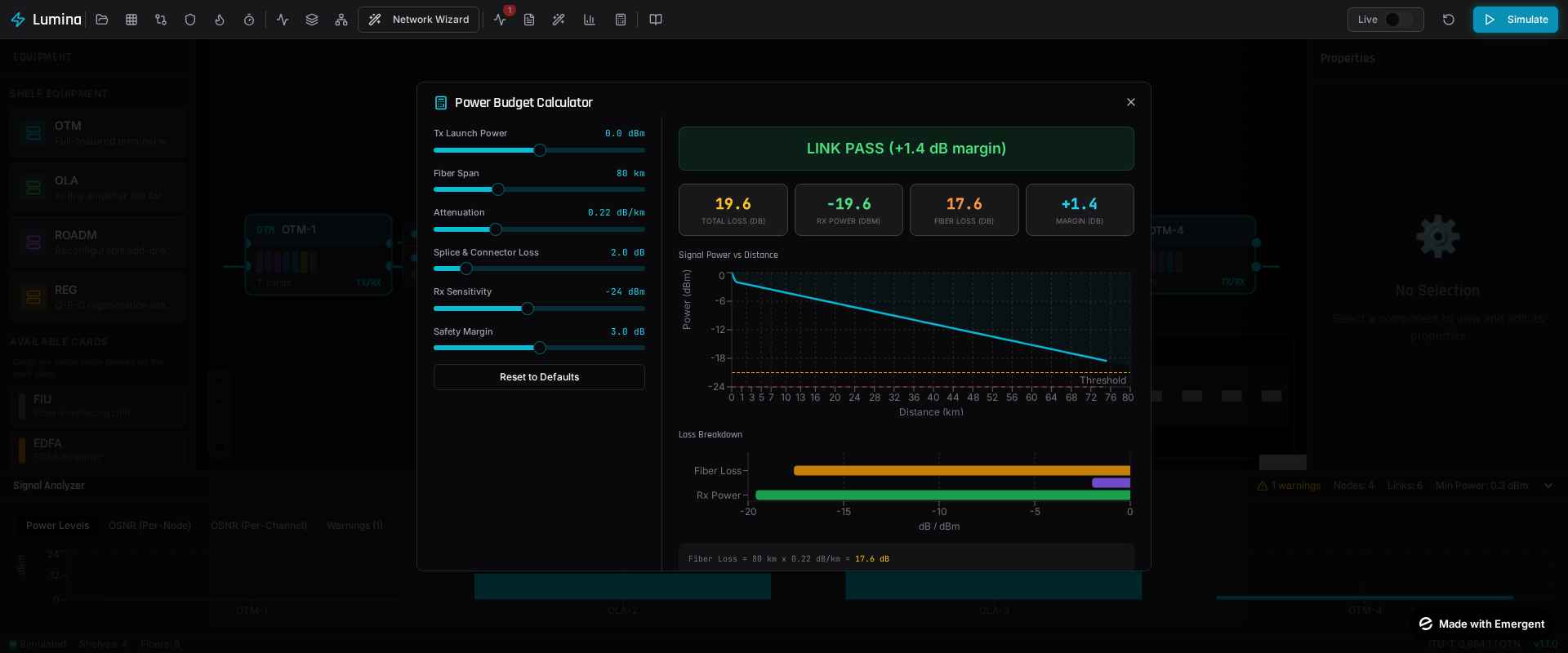Screen dimensions: 1568x653
Task: Adjust the Attenuation slider
Action: (539, 229)
